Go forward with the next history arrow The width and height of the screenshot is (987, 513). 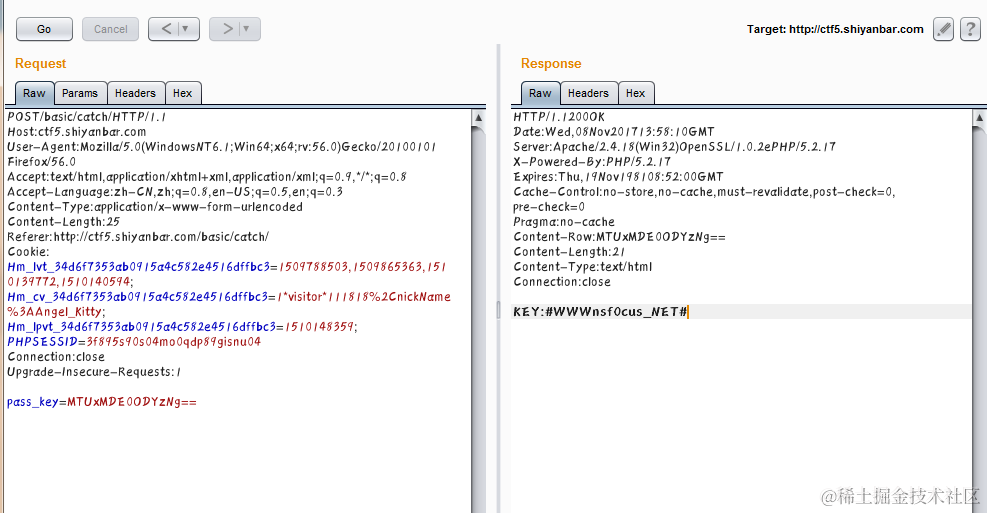tap(227, 29)
